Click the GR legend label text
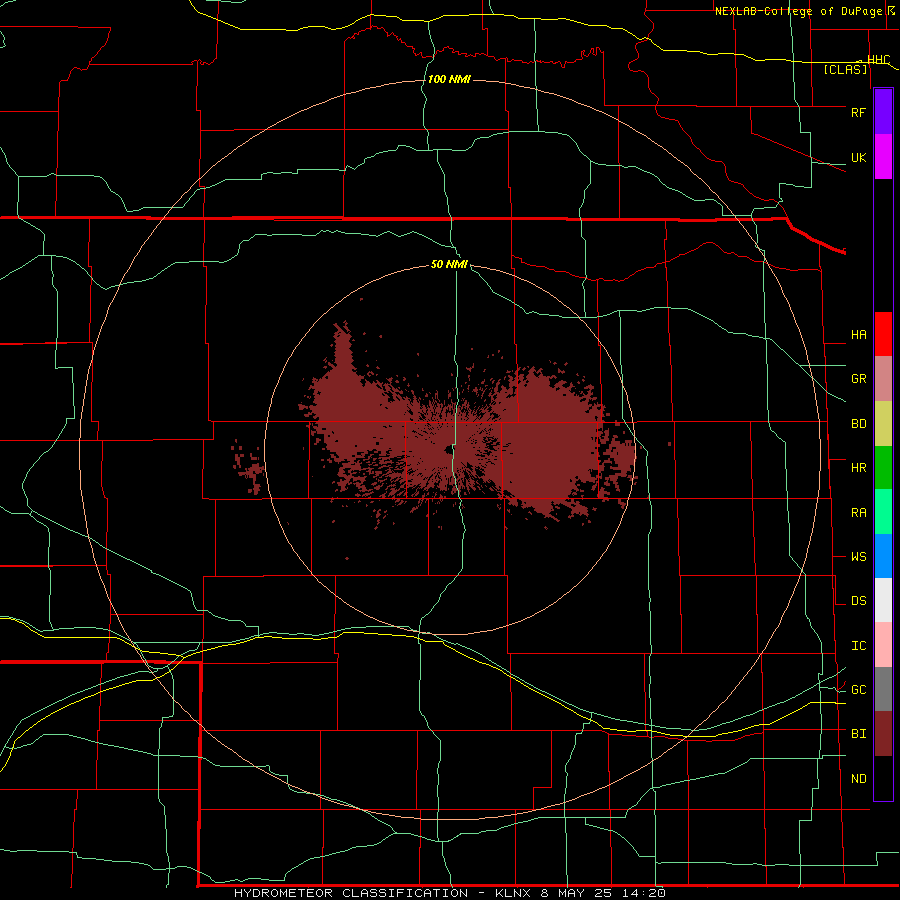Viewport: 900px width, 900px height. click(858, 379)
